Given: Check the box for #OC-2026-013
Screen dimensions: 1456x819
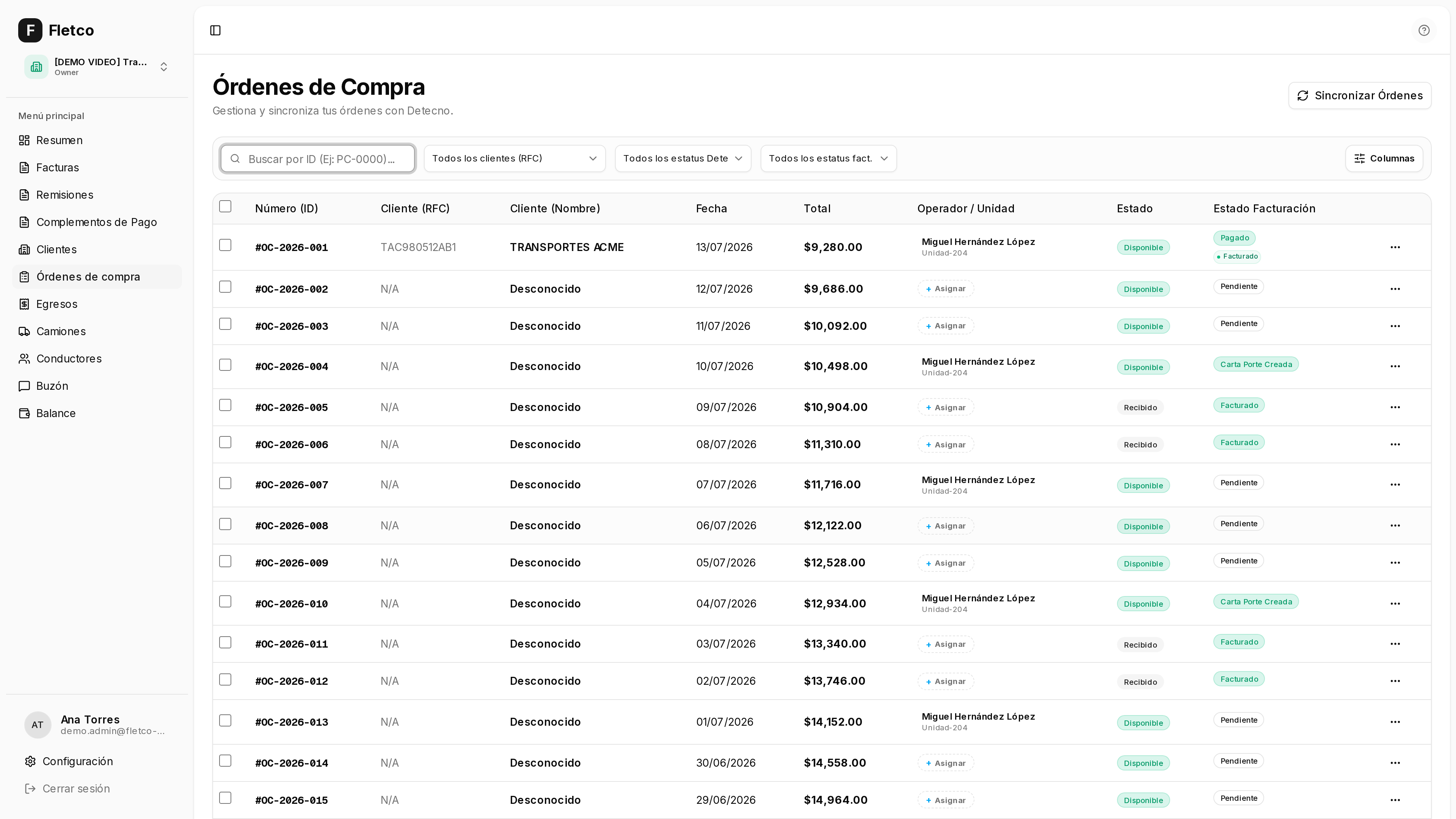Looking at the screenshot, I should click(226, 720).
